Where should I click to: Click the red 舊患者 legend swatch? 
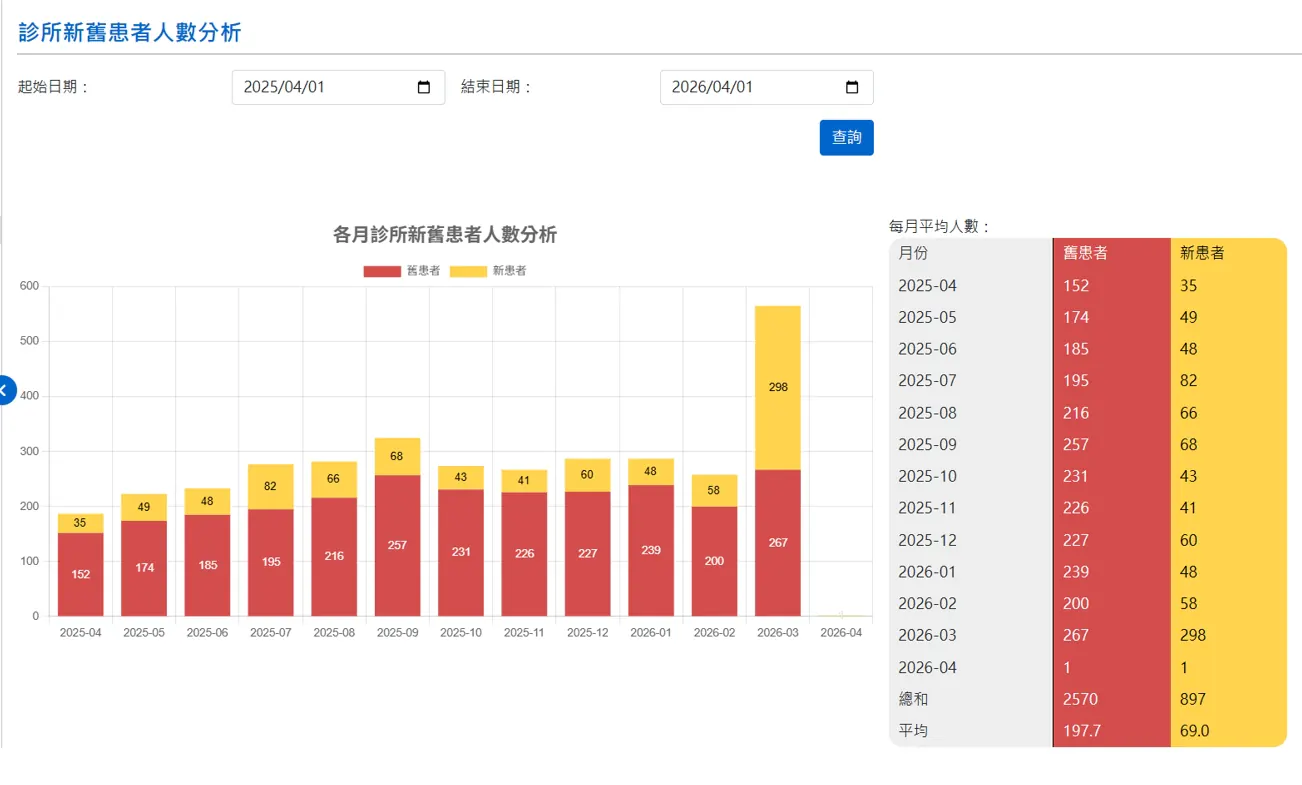[x=382, y=271]
